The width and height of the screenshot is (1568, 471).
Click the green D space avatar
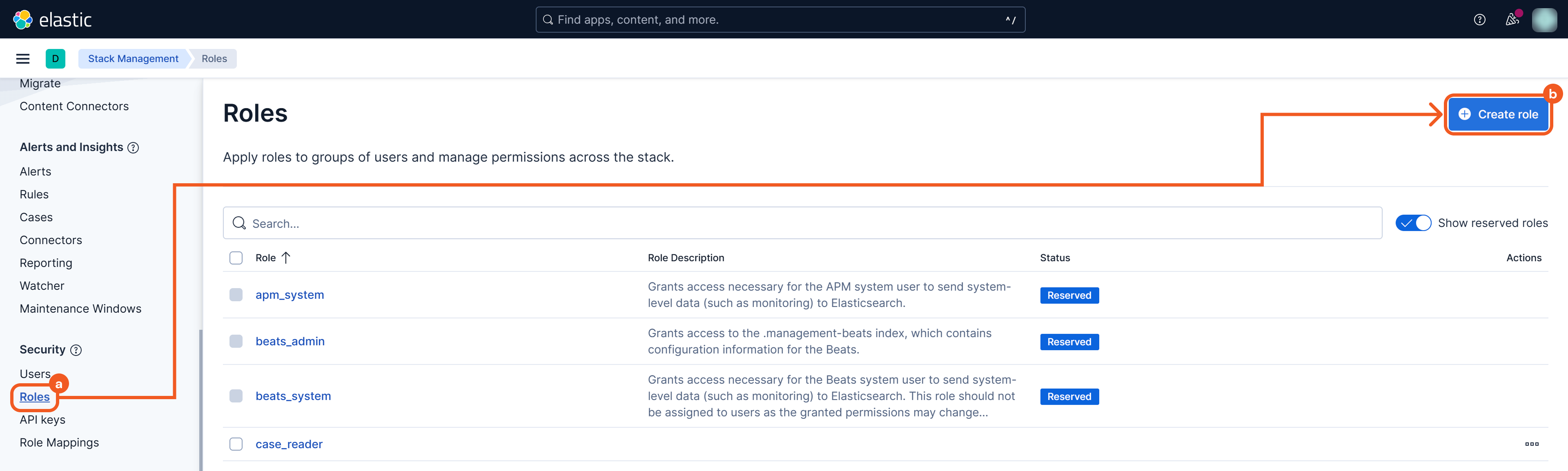coord(56,58)
